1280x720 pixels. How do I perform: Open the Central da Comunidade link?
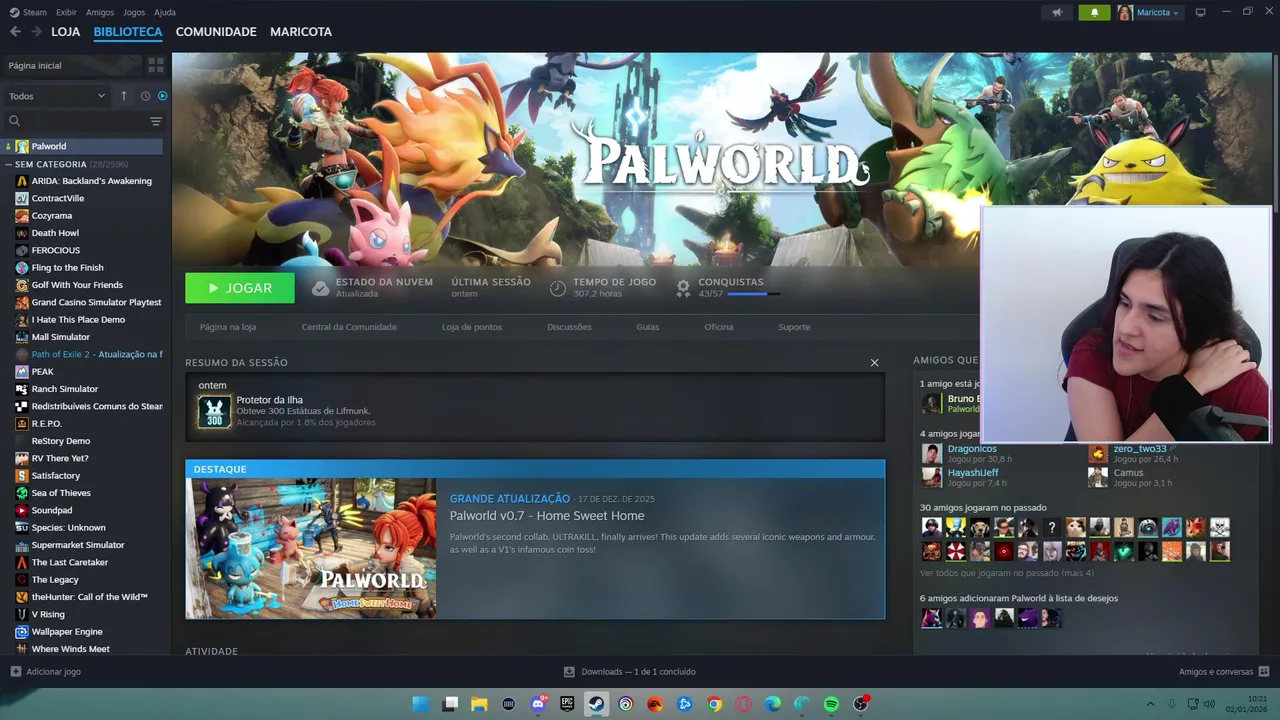tap(349, 327)
